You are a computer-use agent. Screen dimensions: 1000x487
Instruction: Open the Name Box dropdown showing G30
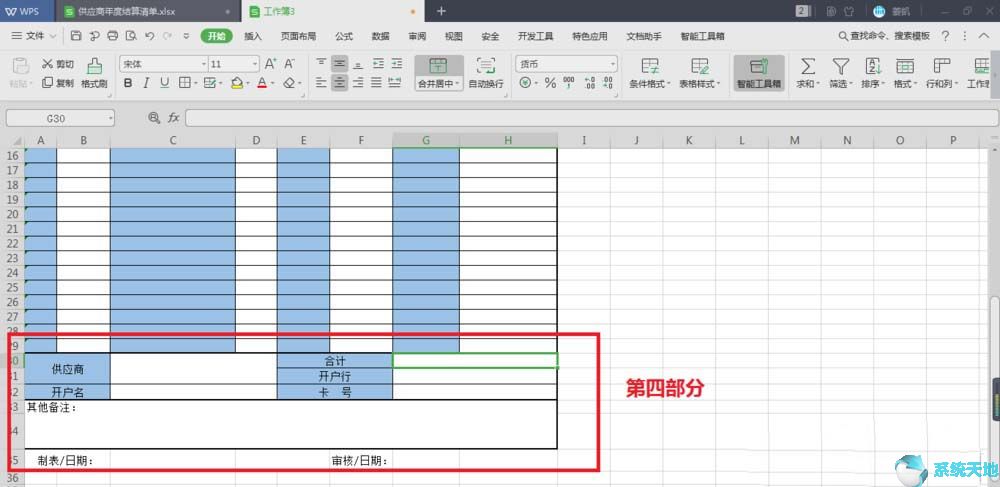point(110,119)
